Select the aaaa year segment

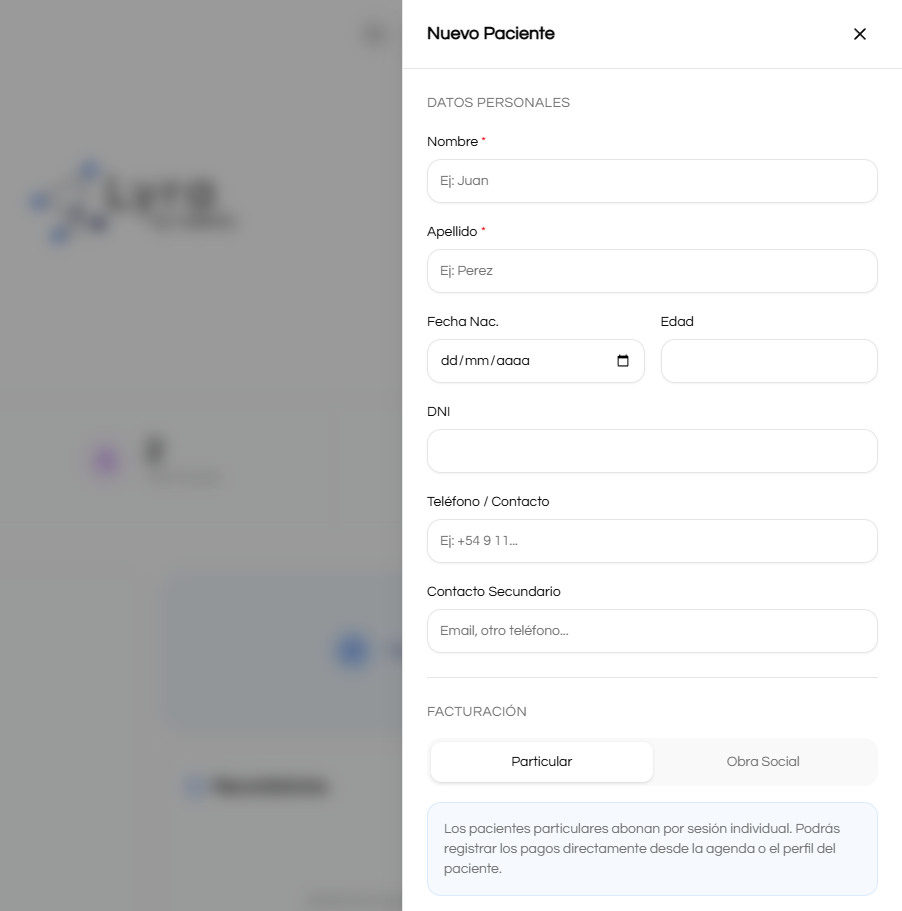click(x=513, y=361)
